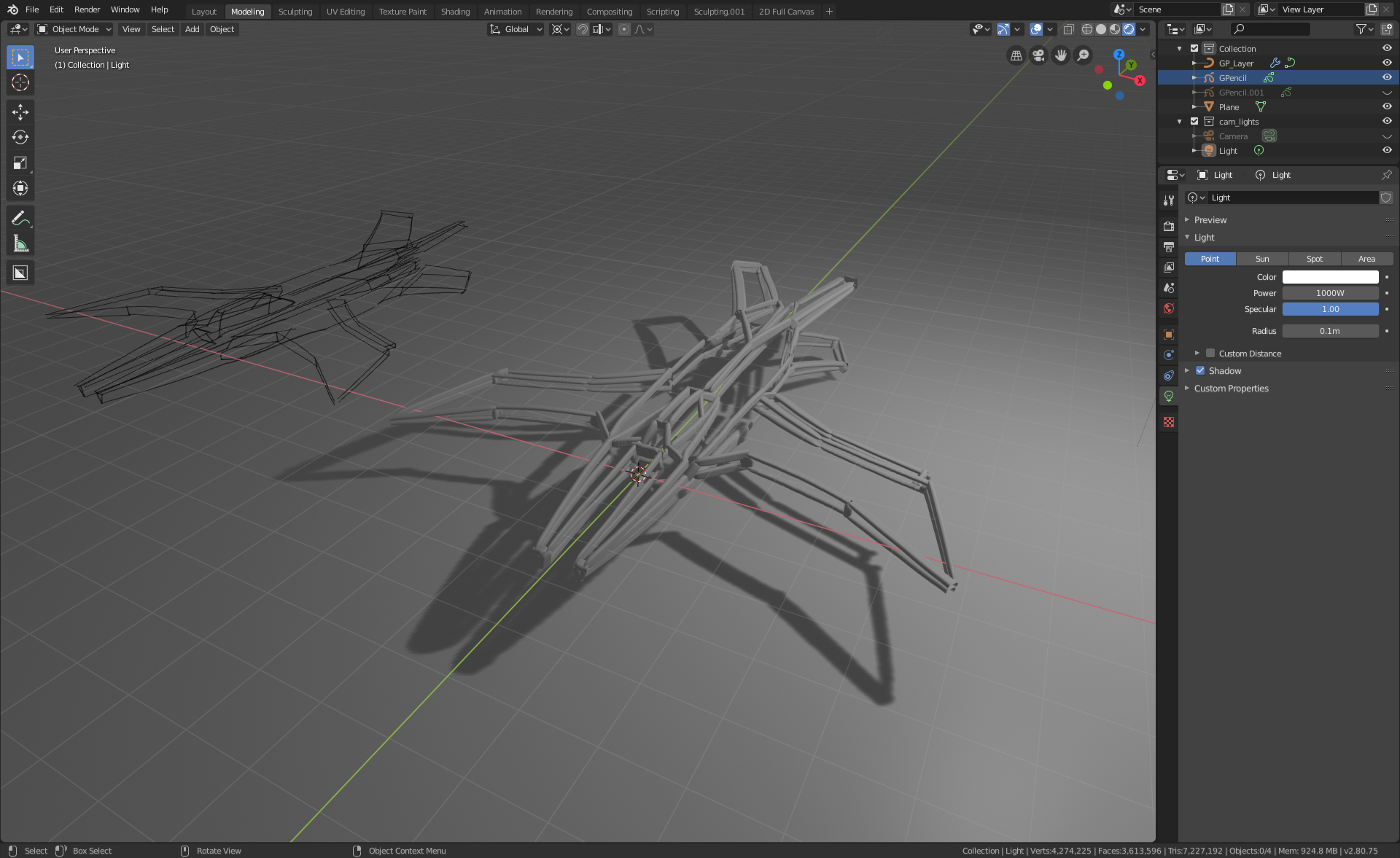Open the Object Mode dropdown
The image size is (1400, 858).
coord(74,29)
